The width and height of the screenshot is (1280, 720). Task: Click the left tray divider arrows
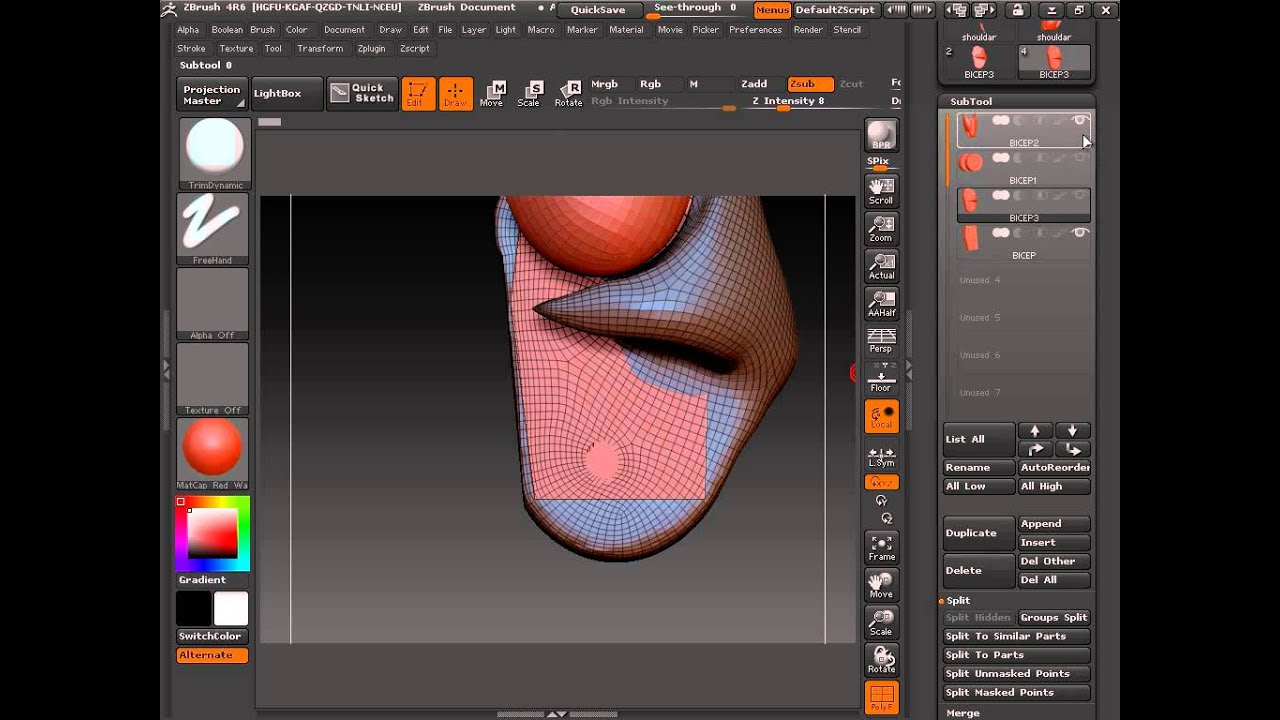click(166, 370)
